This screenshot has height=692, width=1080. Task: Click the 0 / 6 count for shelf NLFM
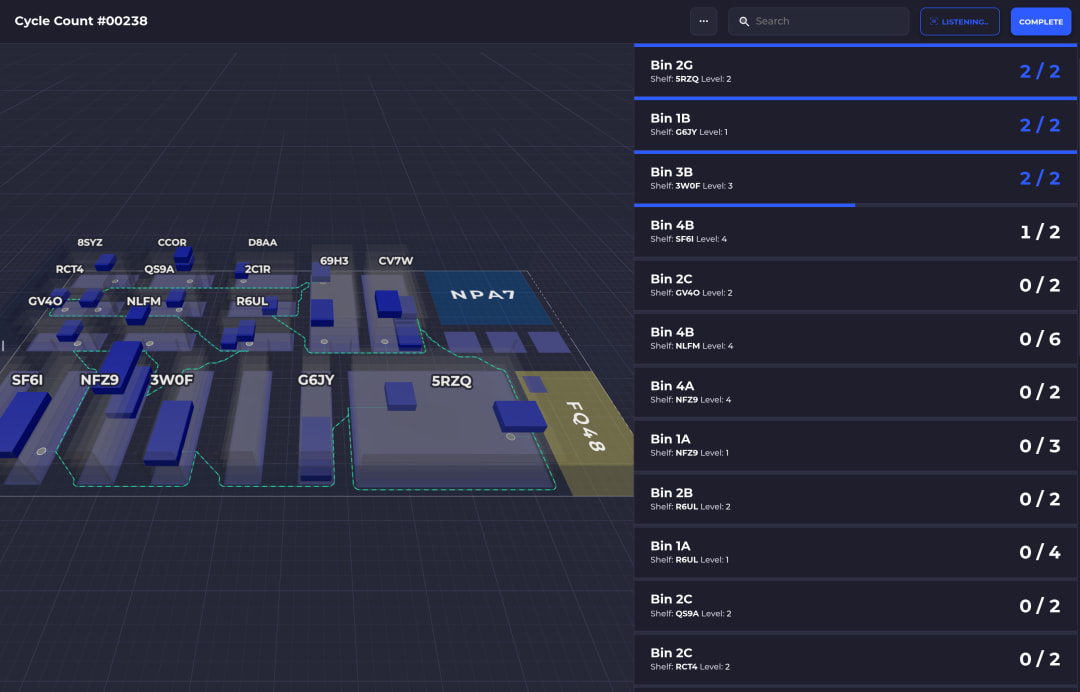1039,339
